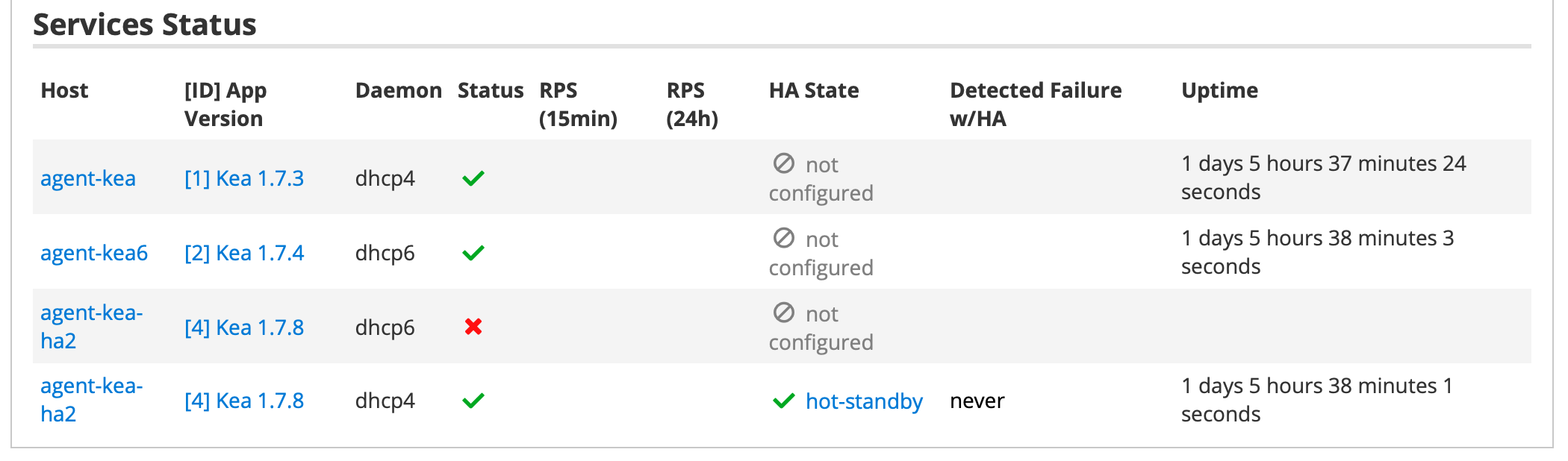Open the [2] Kea 1.7.4 app link

coord(244,253)
